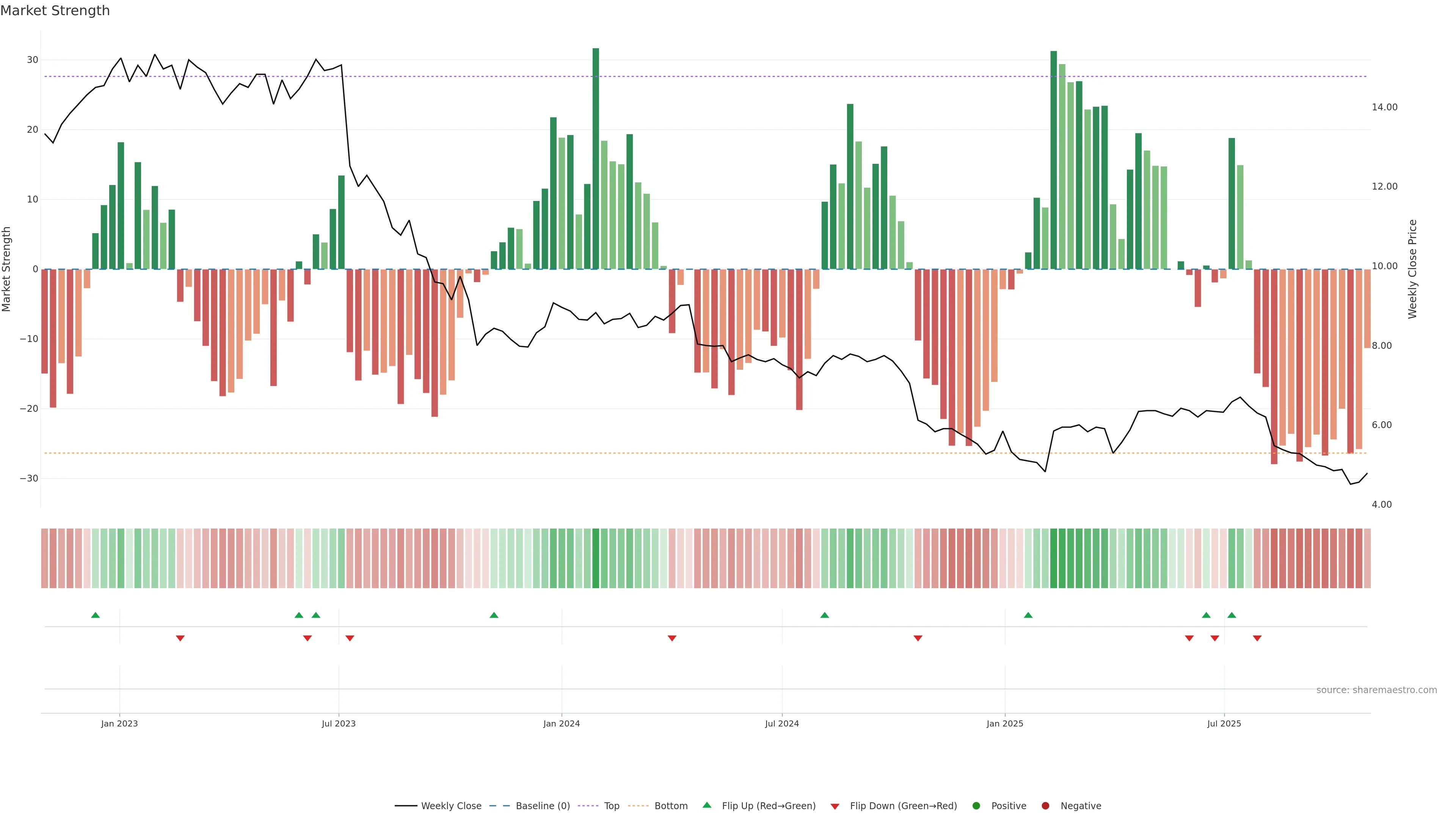Click the Flip Up green triangle legend icon
The height and width of the screenshot is (819, 1456).
[706, 805]
